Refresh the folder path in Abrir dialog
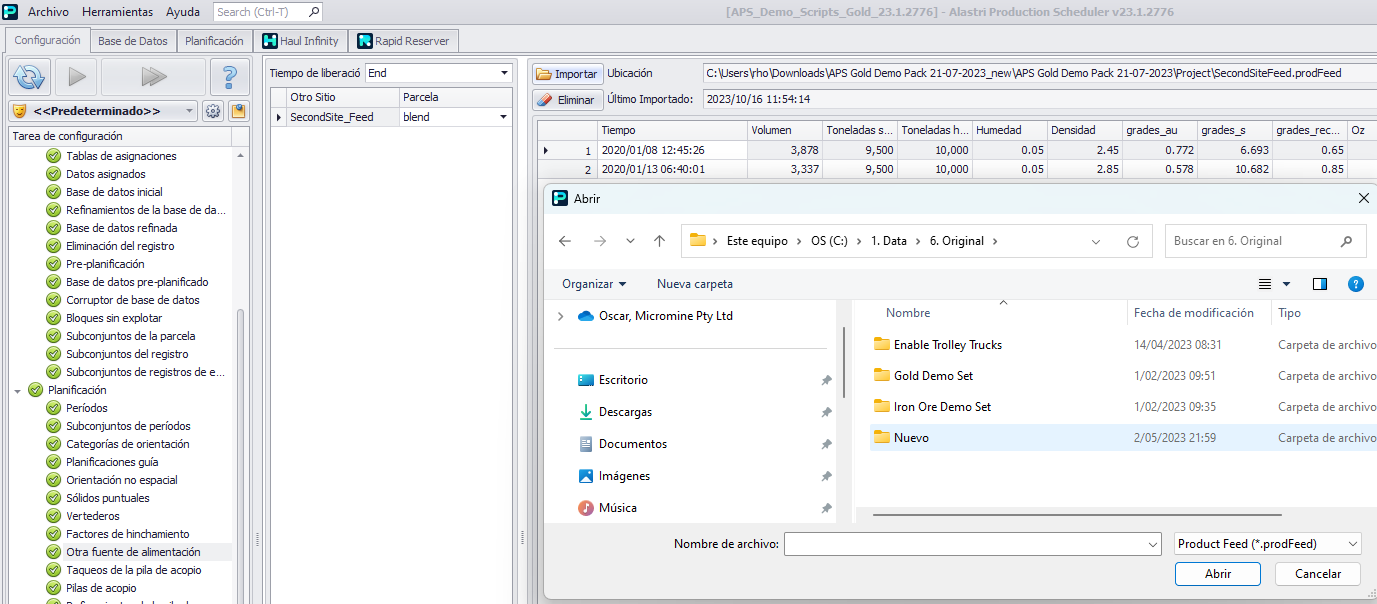 (1133, 241)
